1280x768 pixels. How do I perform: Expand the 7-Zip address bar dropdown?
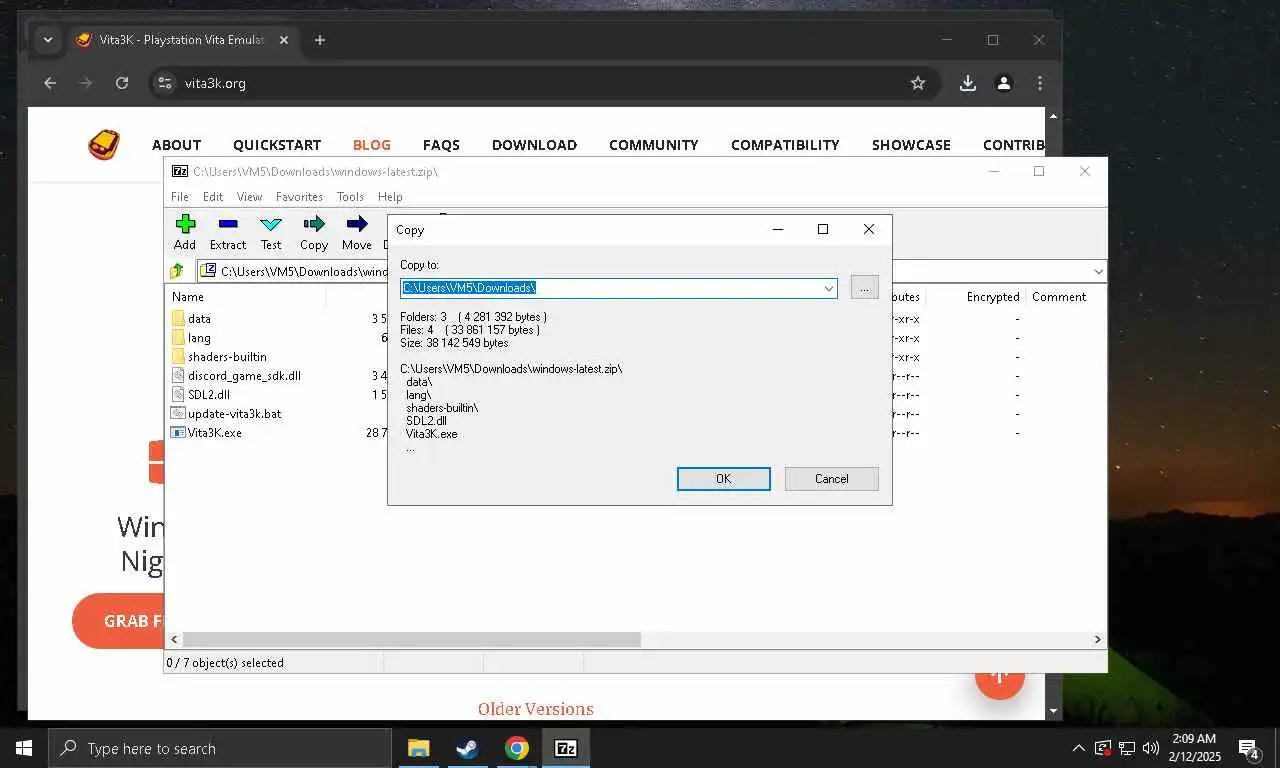[1098, 271]
